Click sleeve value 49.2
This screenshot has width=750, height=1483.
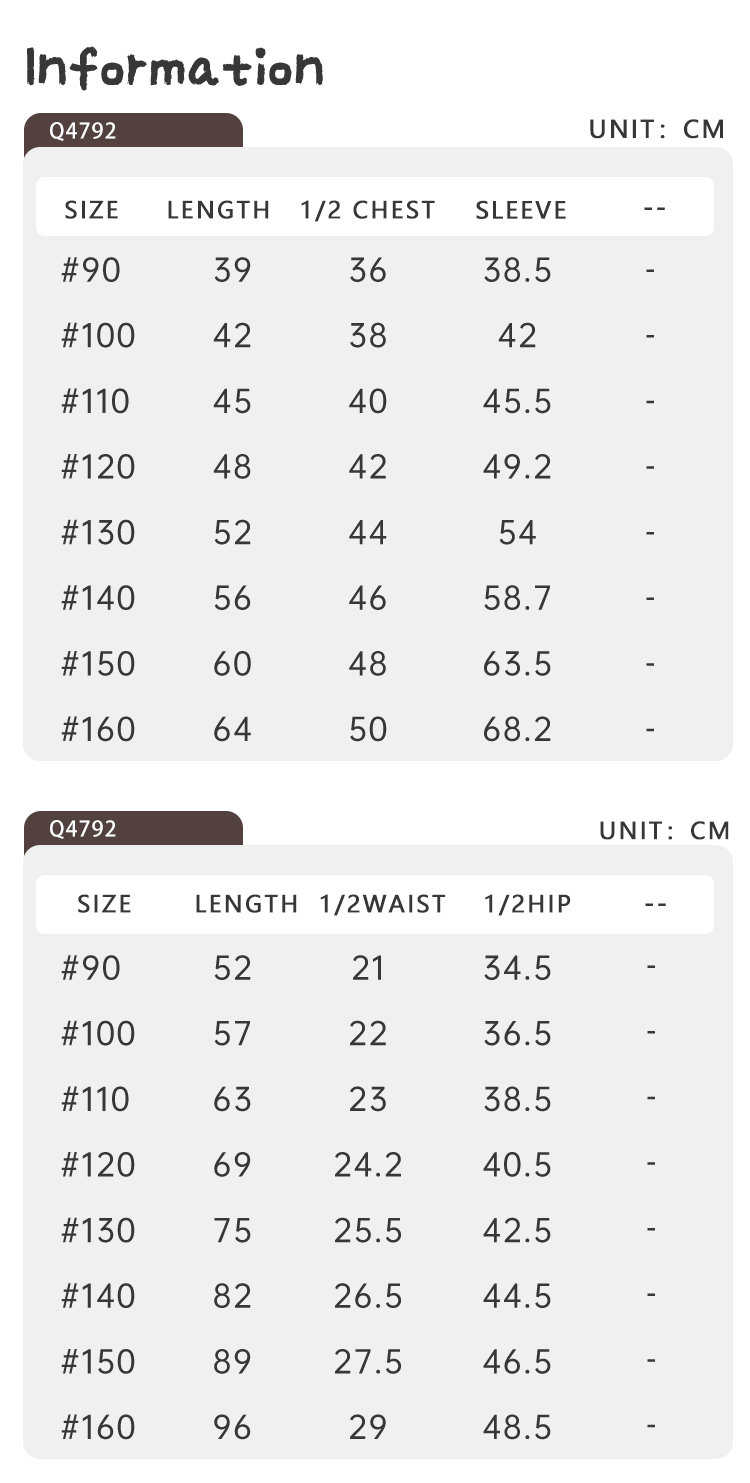click(x=517, y=467)
